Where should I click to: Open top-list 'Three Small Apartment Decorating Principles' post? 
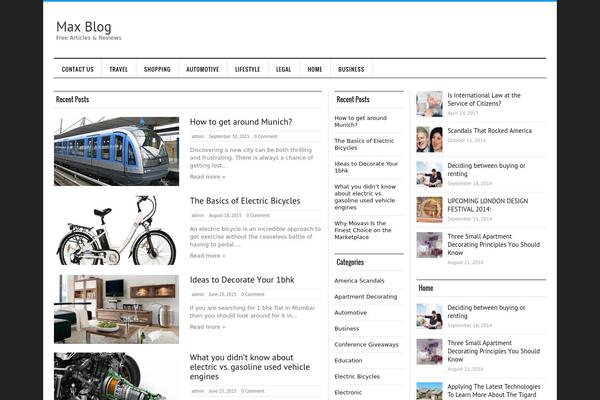[x=494, y=245]
